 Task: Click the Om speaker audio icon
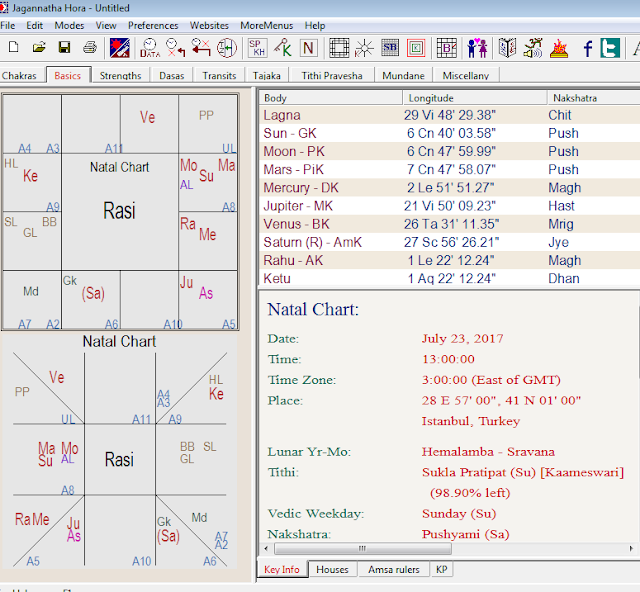pos(533,48)
